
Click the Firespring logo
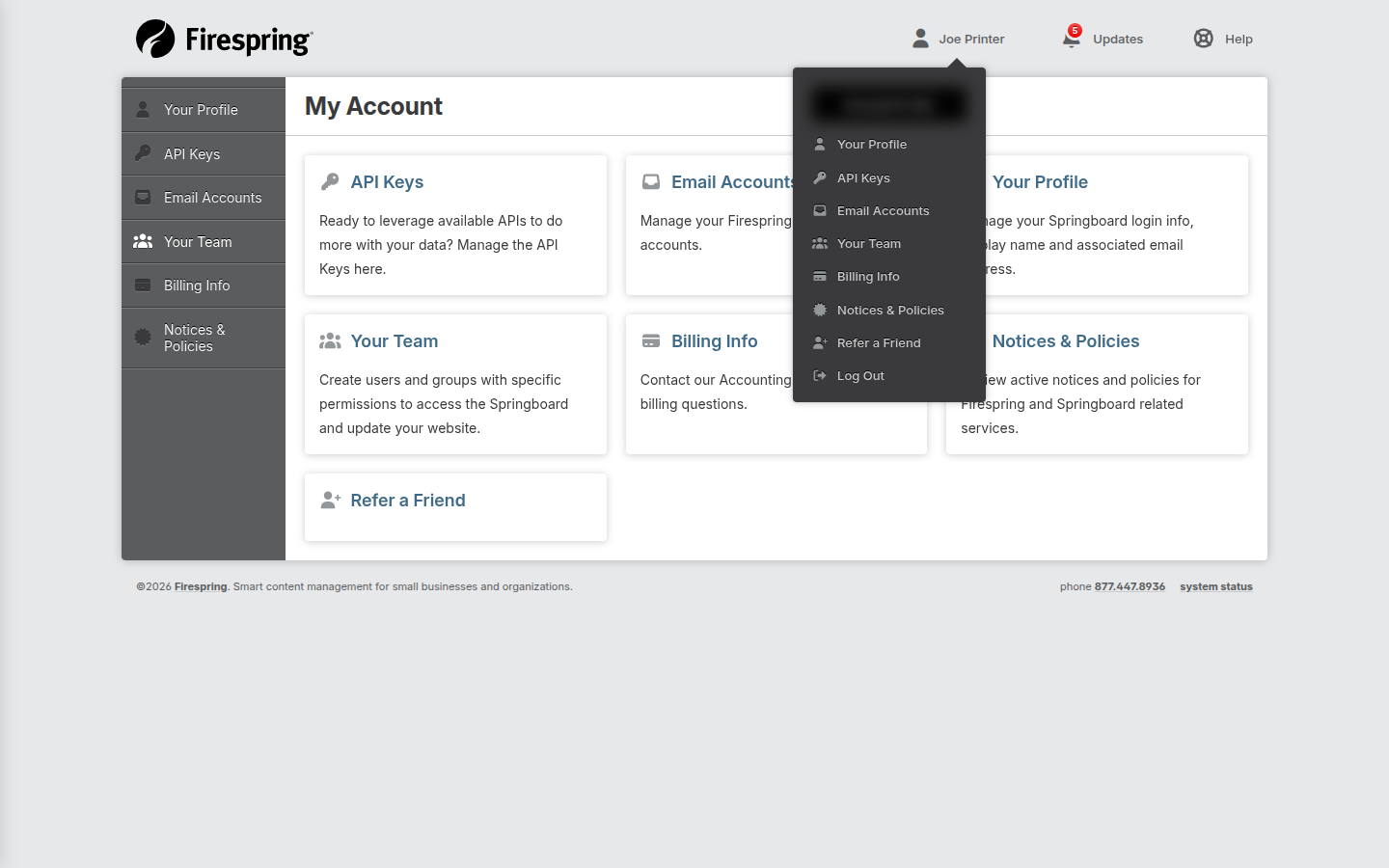(224, 39)
